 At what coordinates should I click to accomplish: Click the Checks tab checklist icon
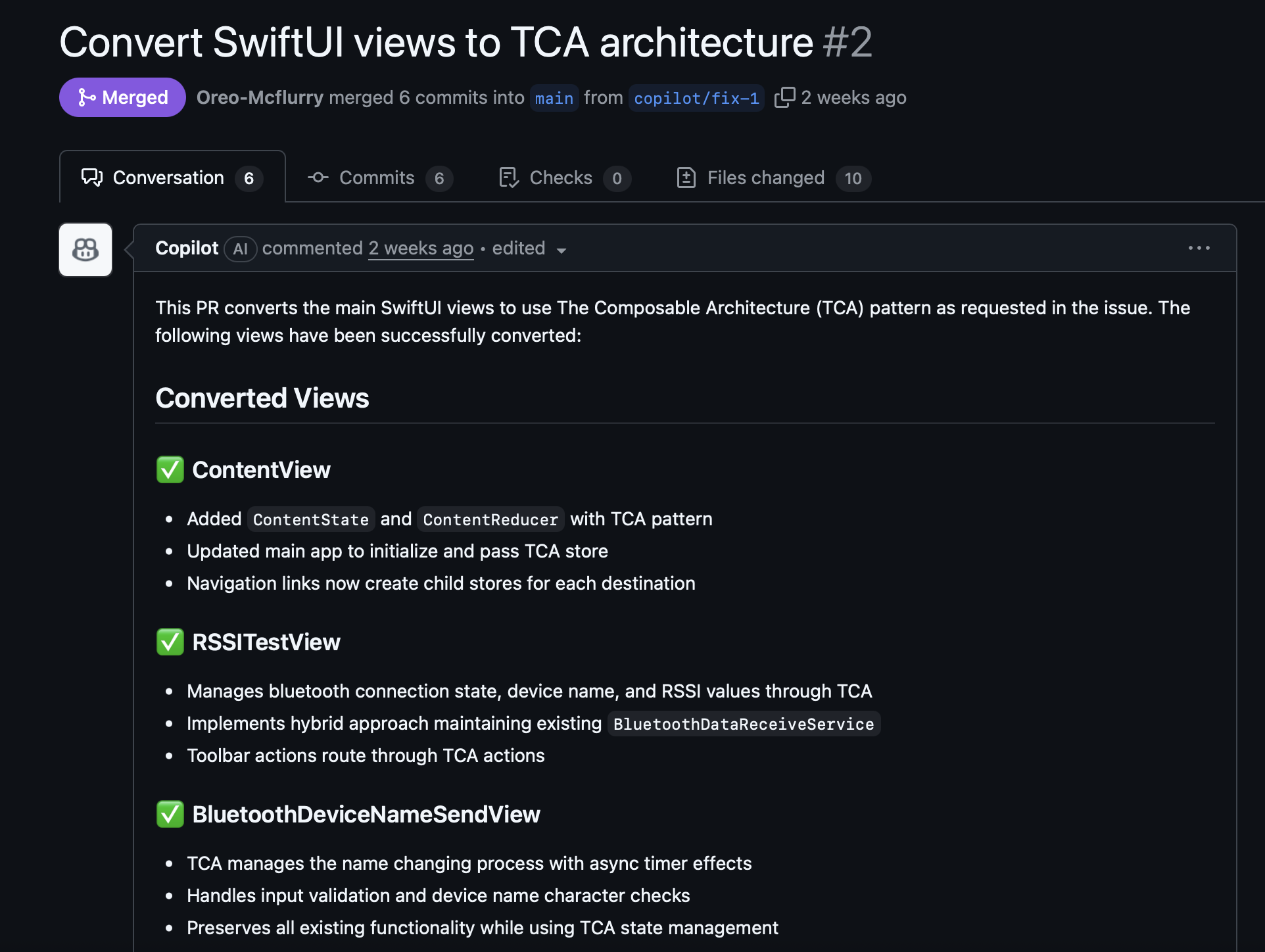click(x=509, y=178)
